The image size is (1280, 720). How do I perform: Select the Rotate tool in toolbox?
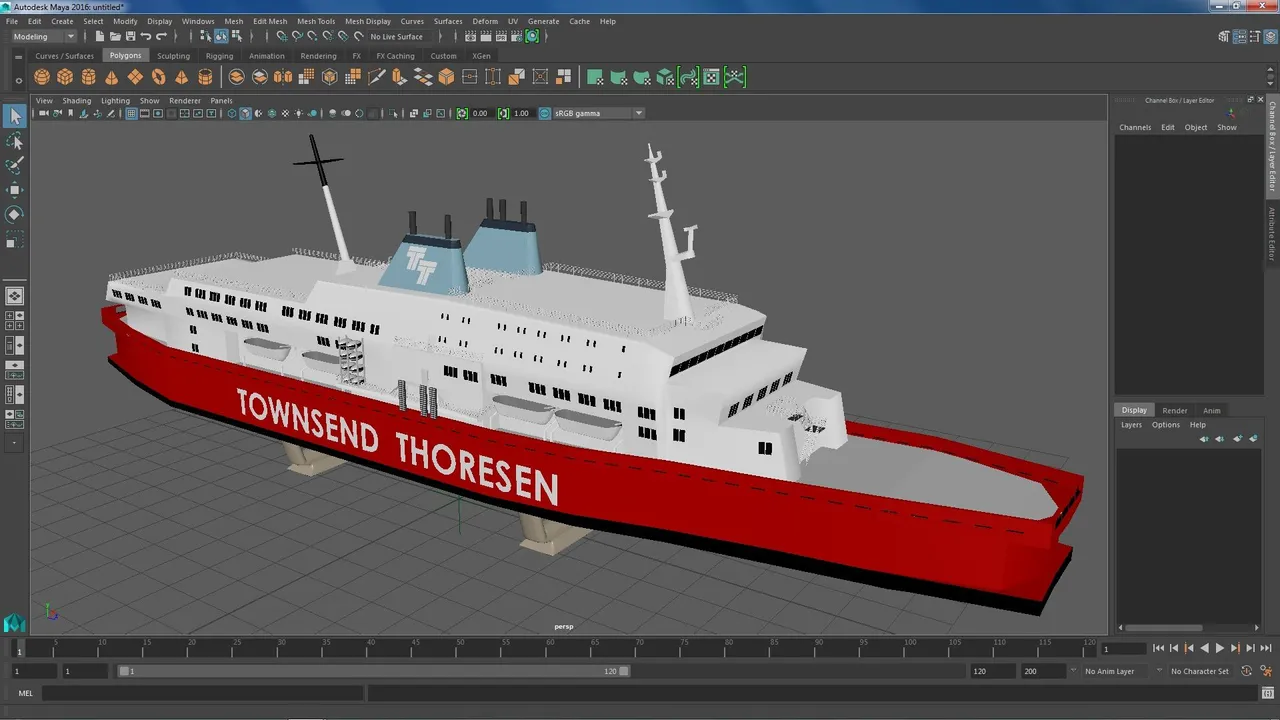pos(14,214)
